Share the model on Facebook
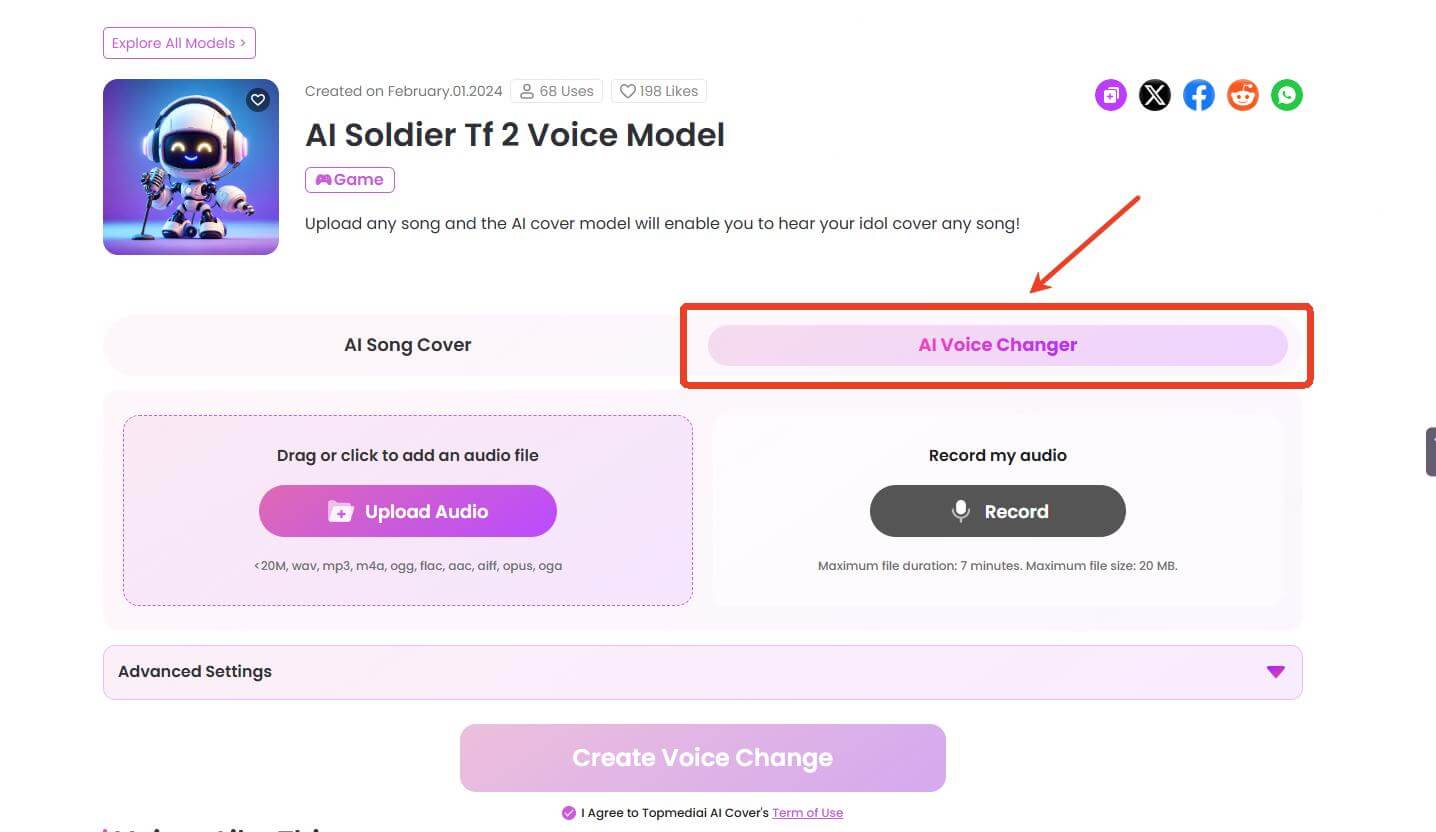1436x832 pixels. (1198, 95)
